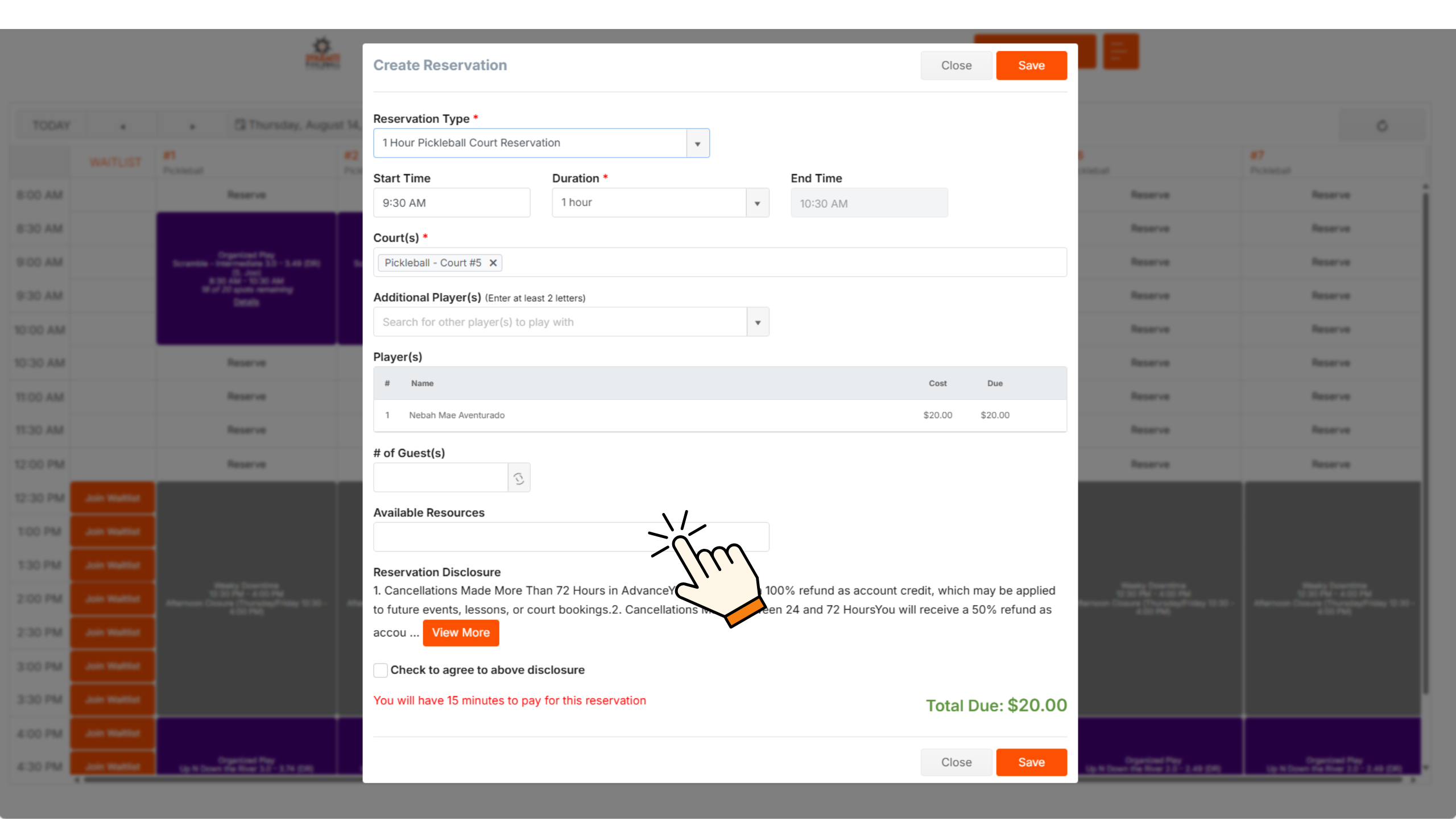The width and height of the screenshot is (1456, 819).
Task: Open the Duration dropdown
Action: pos(757,202)
